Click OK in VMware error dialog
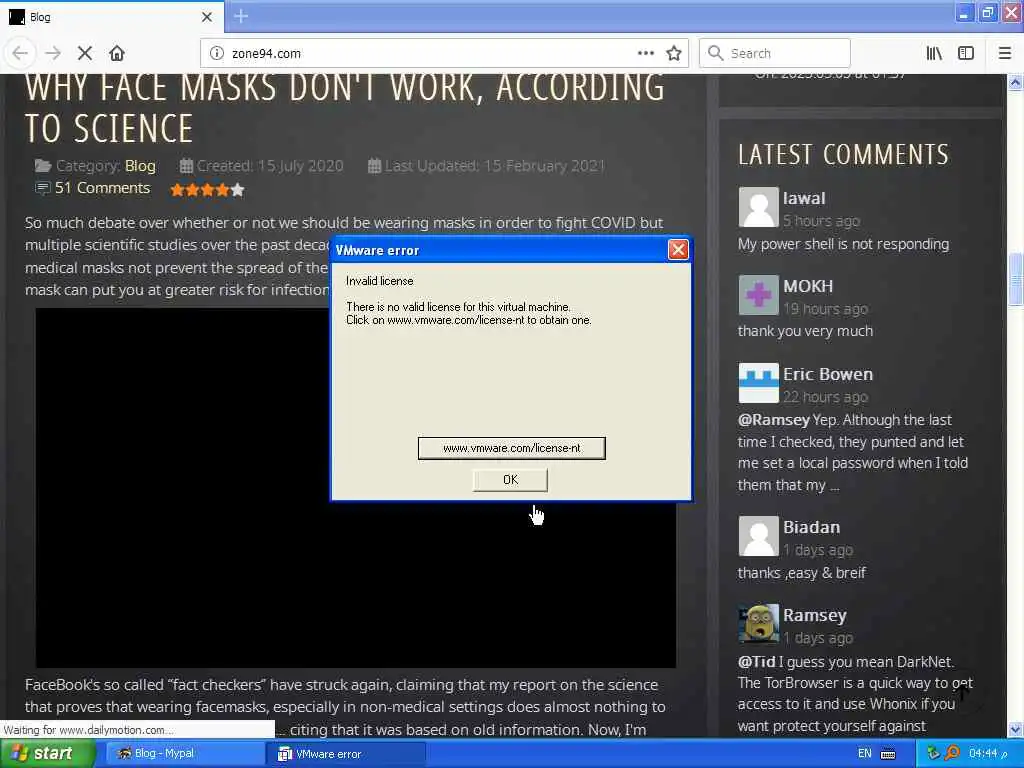Image resolution: width=1024 pixels, height=768 pixels. coord(510,480)
